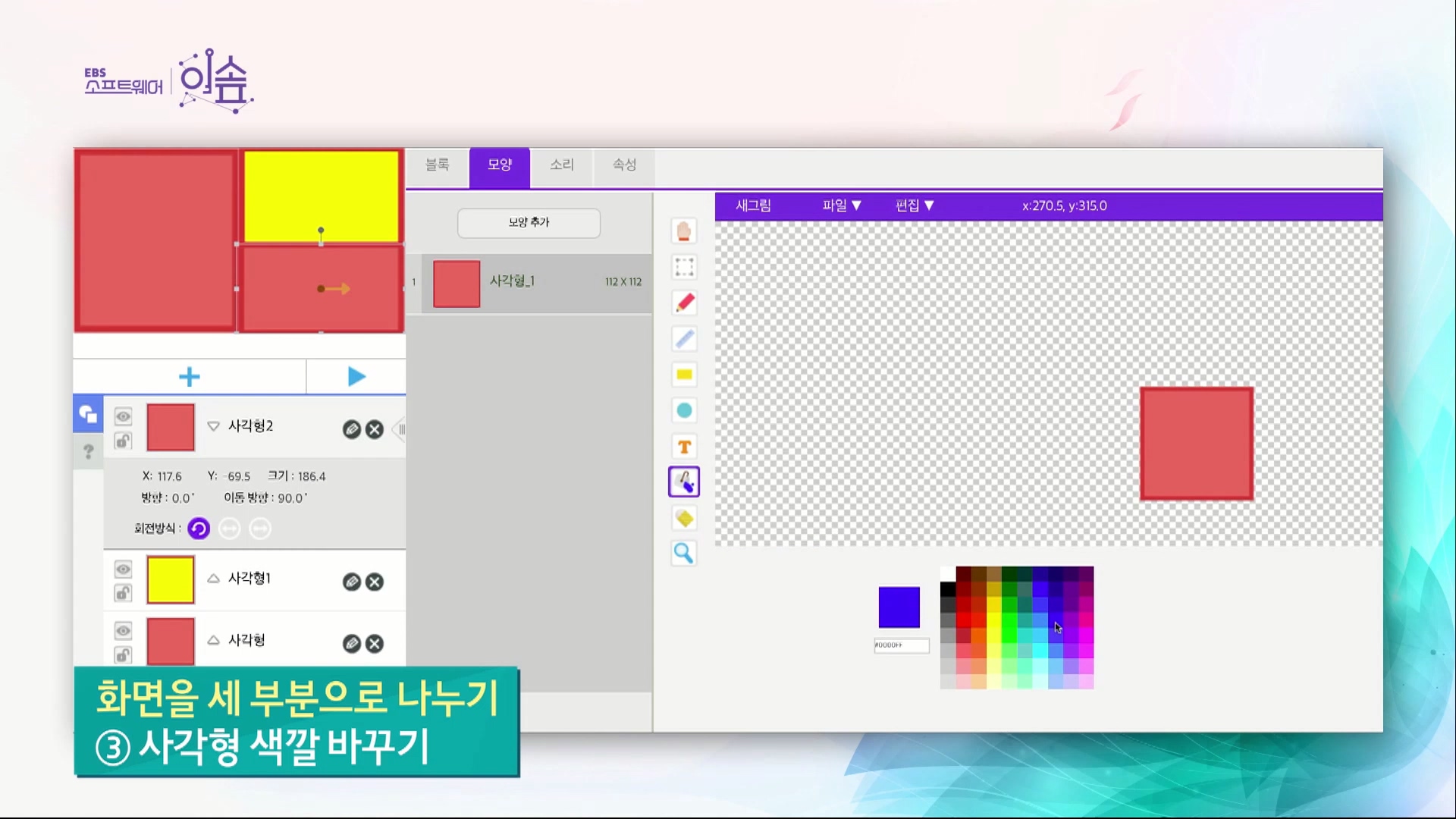Choose left-right flip rotation method
Viewport: 1456px width, 819px height.
pos(229,529)
